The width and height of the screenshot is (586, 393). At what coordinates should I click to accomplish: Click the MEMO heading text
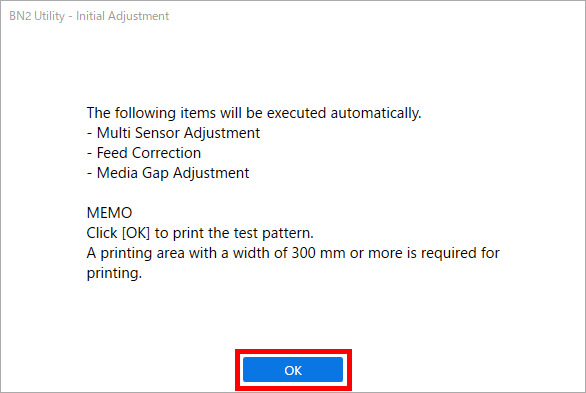point(110,213)
